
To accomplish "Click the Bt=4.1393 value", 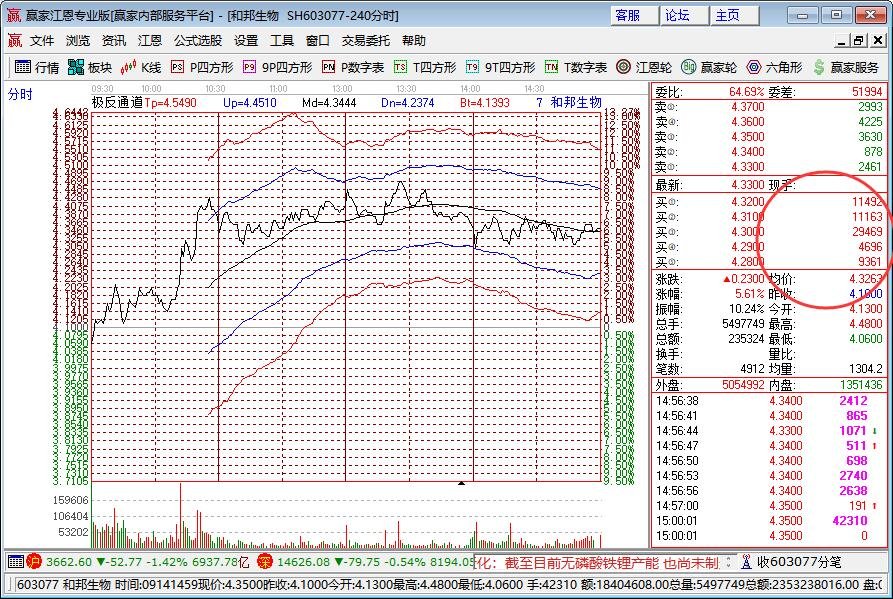I will 485,103.
